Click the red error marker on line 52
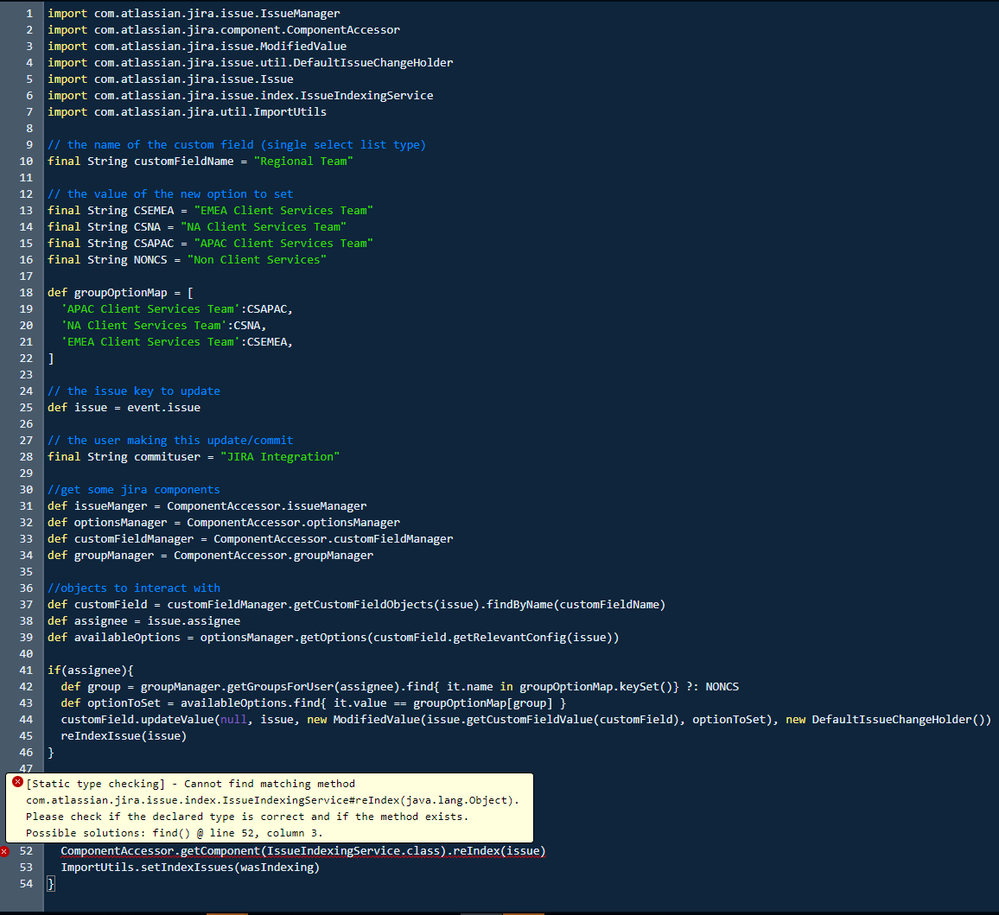Screen dimensions: 999x915 4,851
